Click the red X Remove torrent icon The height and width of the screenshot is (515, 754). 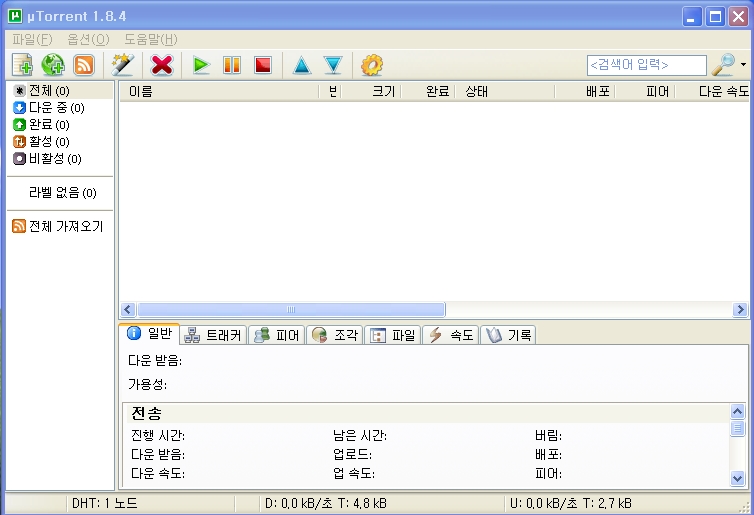(162, 65)
